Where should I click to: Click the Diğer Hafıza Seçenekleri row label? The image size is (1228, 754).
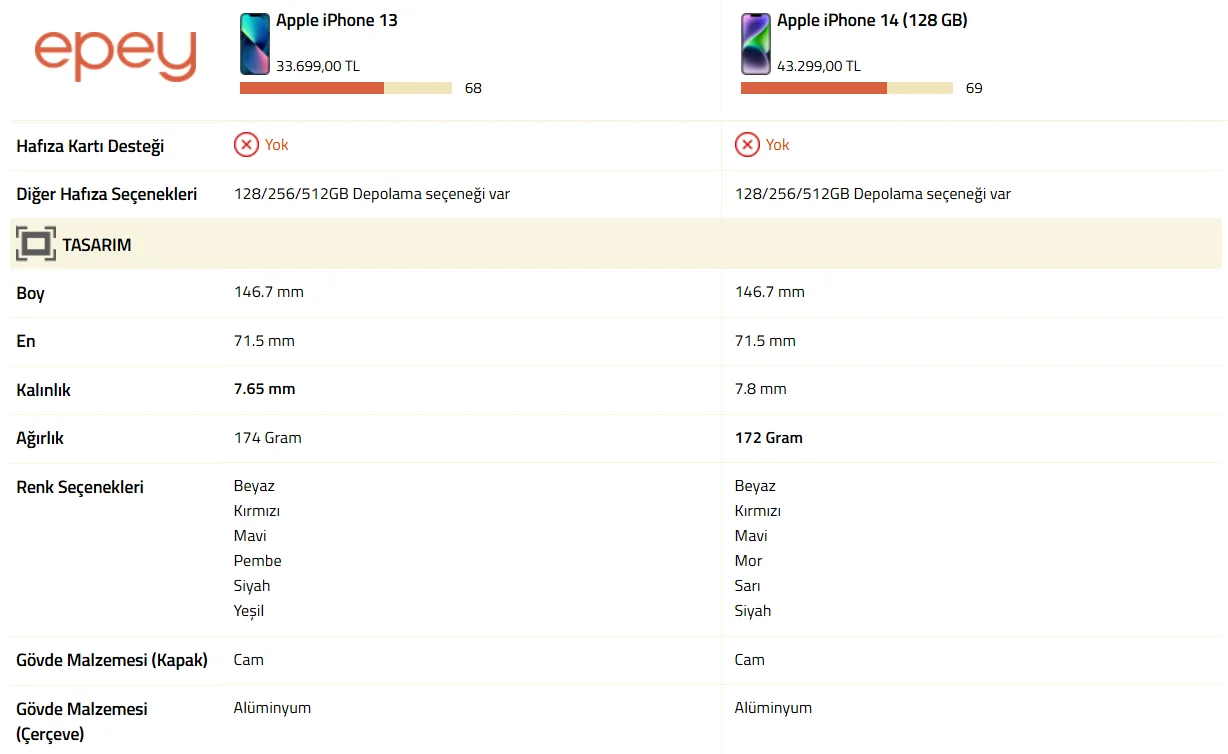107,194
